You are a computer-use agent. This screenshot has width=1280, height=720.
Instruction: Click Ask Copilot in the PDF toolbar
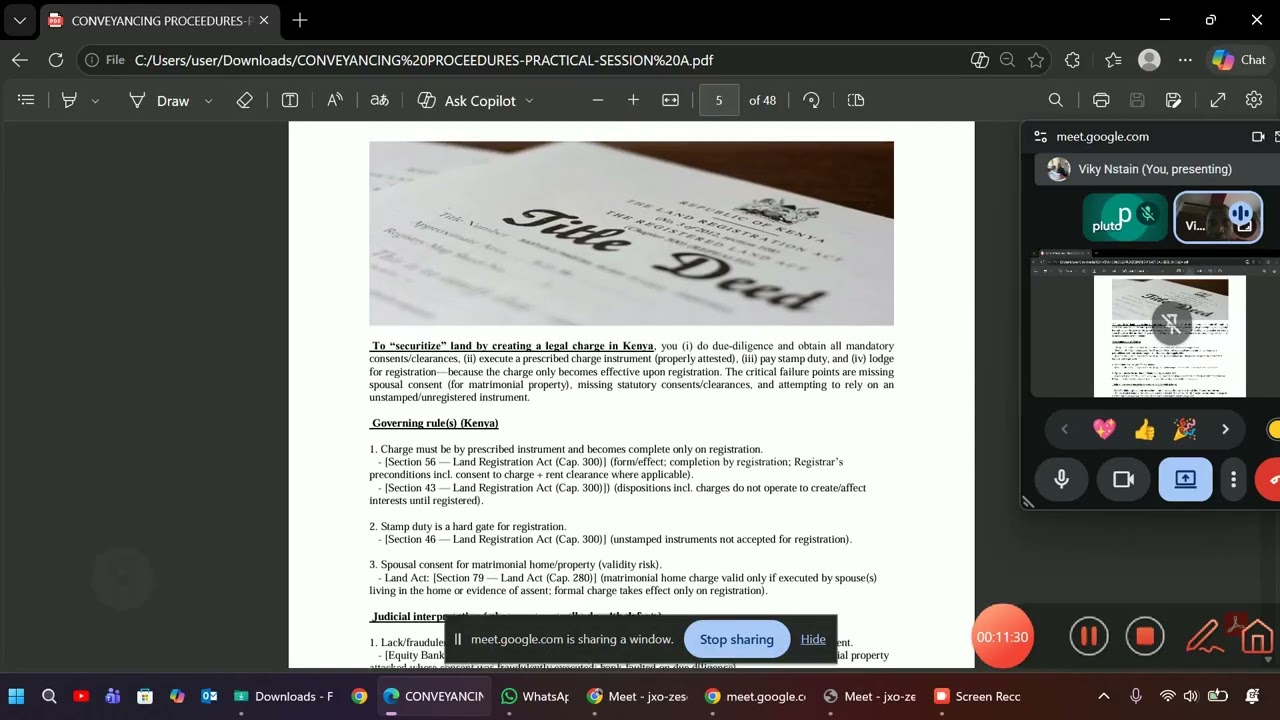(467, 100)
